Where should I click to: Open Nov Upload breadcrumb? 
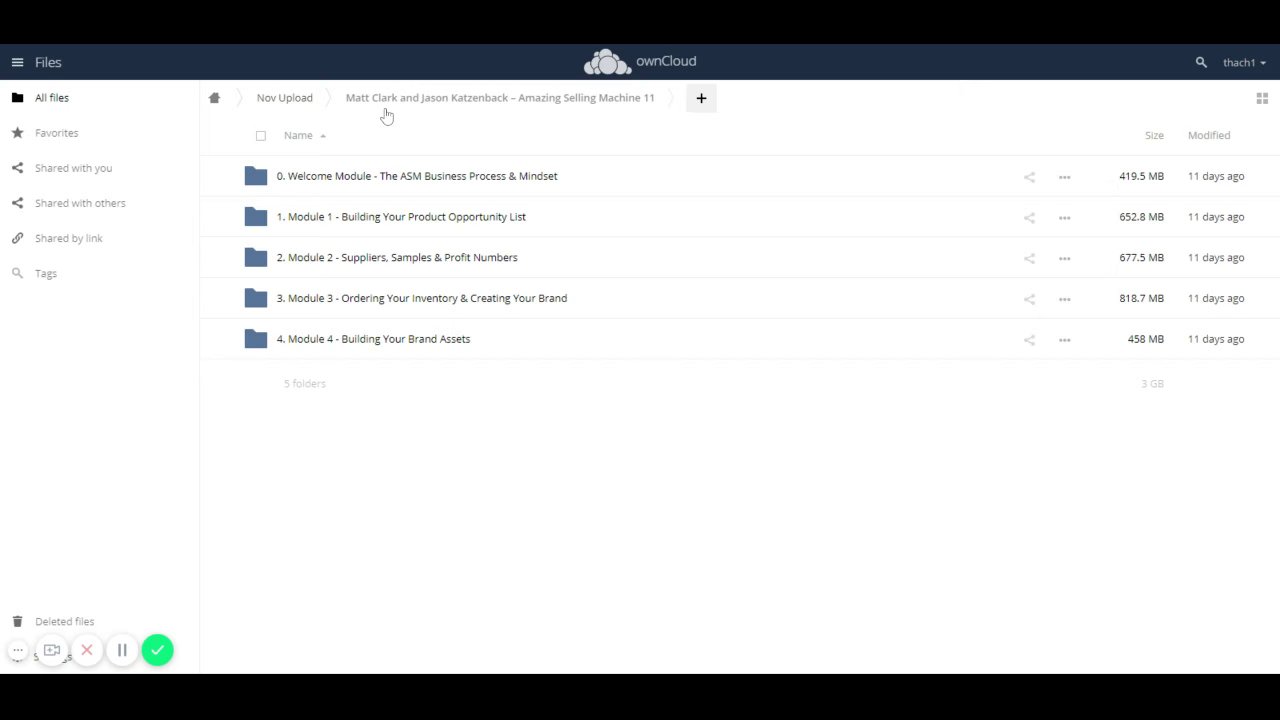pyautogui.click(x=285, y=98)
